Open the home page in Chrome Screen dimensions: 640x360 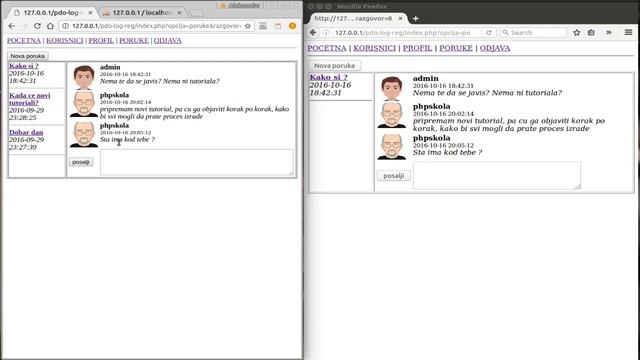[x=50, y=26]
